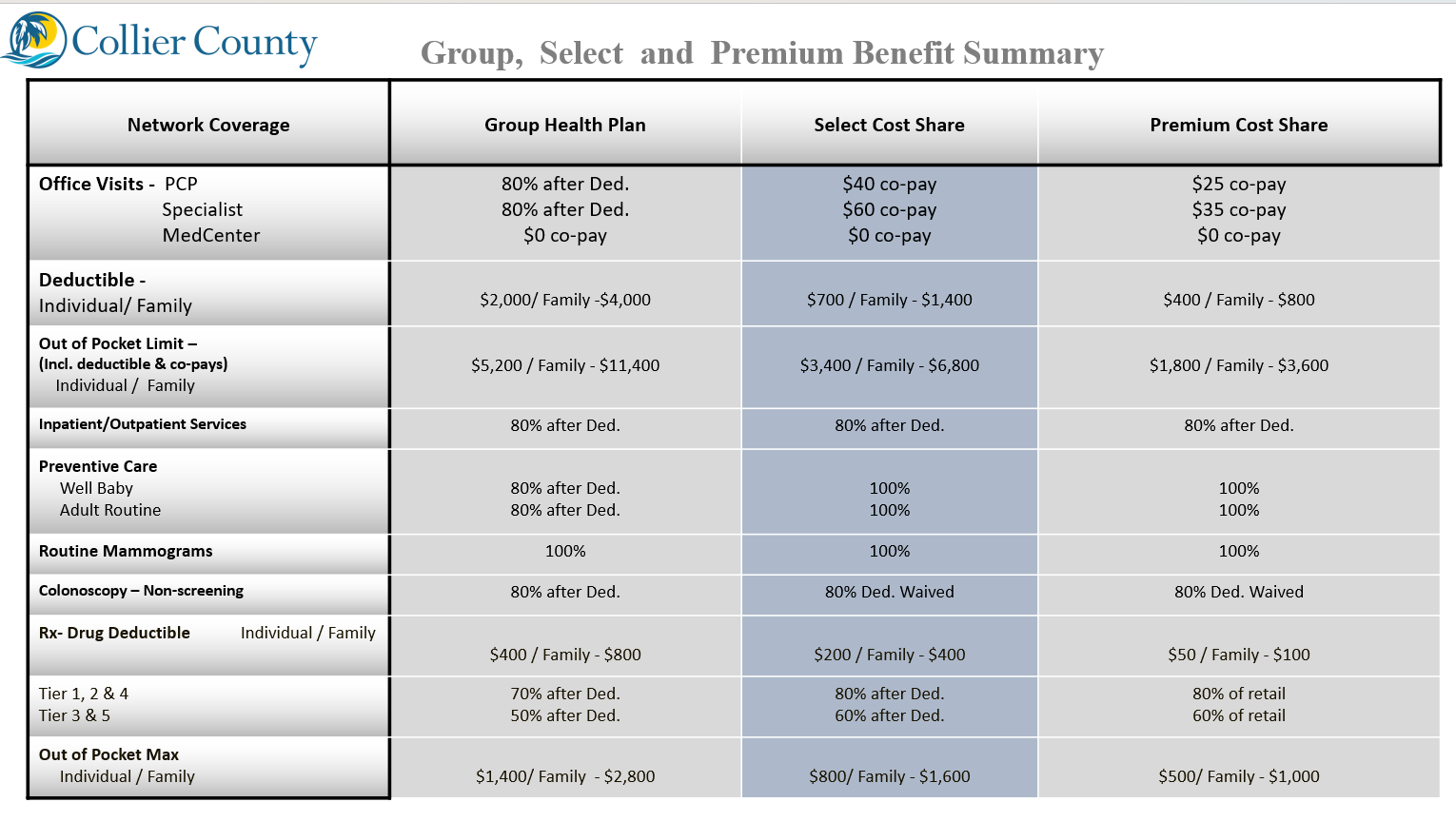This screenshot has height=822, width=1456.
Task: Select the Premium Cost Share header
Action: [x=1238, y=125]
